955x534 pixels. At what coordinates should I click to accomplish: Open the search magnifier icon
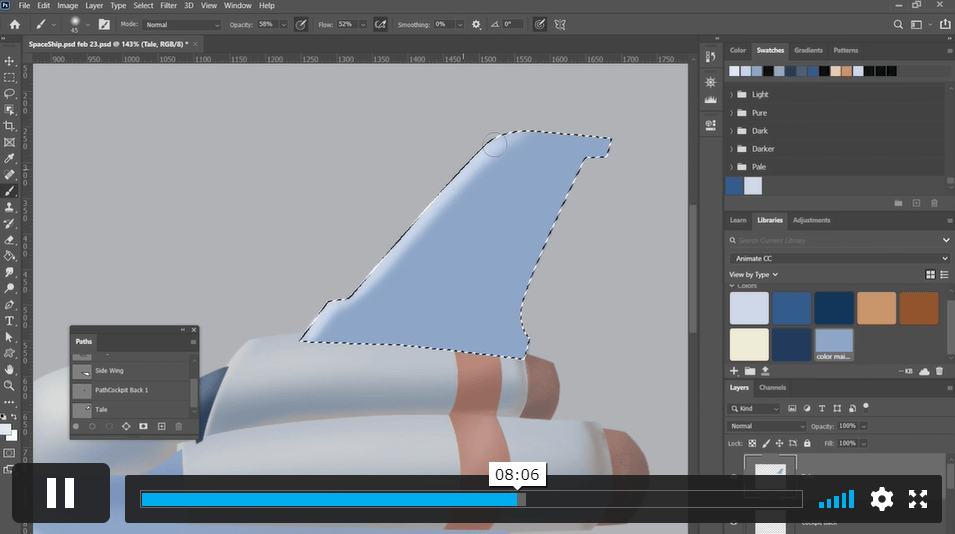click(898, 24)
